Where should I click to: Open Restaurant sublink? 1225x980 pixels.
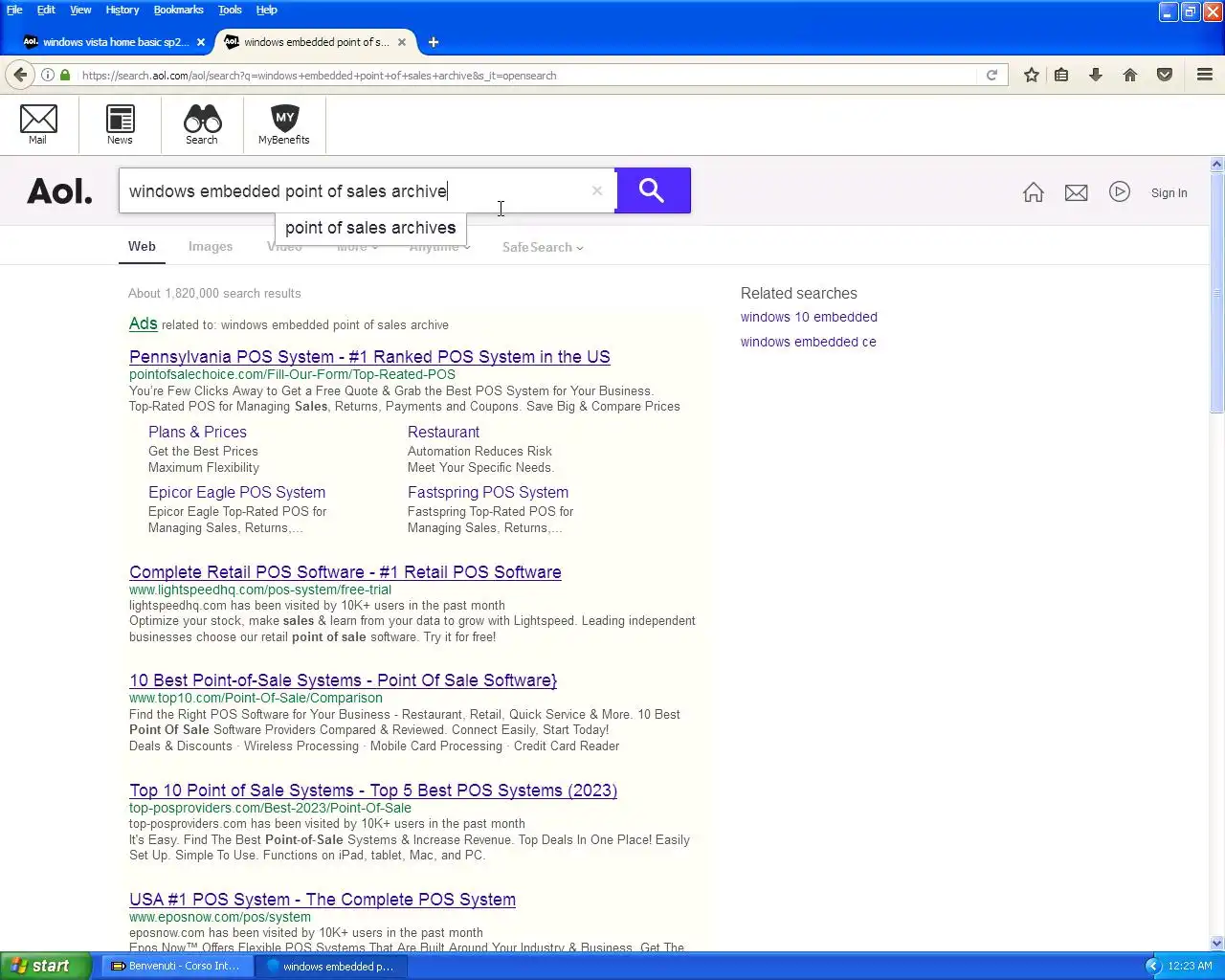(443, 432)
